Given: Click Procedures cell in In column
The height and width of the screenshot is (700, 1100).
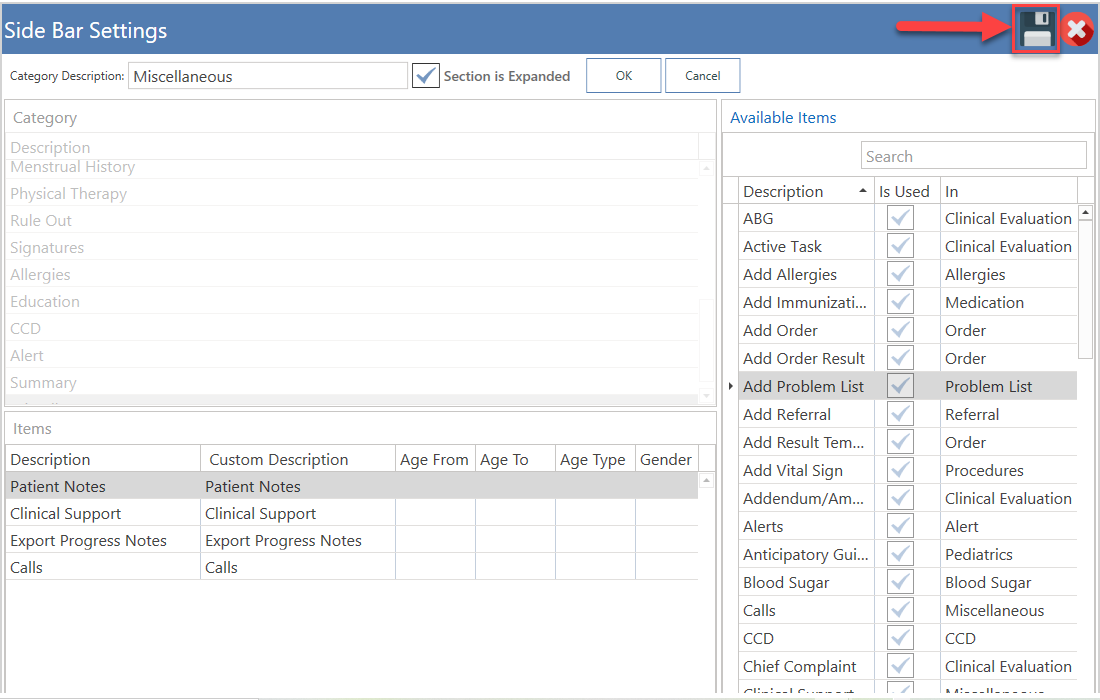Looking at the screenshot, I should pyautogui.click(x=1008, y=470).
